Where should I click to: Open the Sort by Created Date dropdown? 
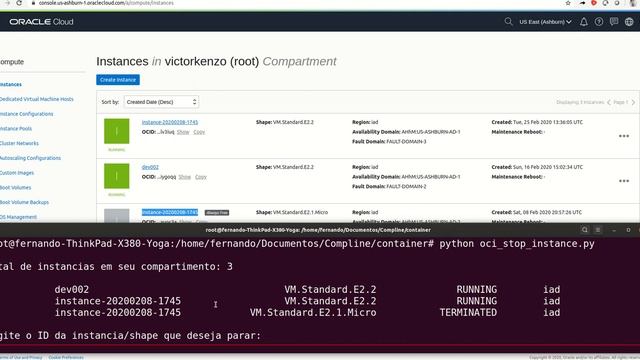point(161,102)
